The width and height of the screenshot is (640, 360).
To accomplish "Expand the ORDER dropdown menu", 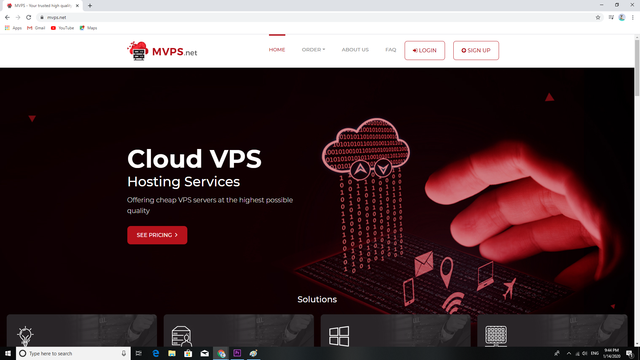I will 313,50.
